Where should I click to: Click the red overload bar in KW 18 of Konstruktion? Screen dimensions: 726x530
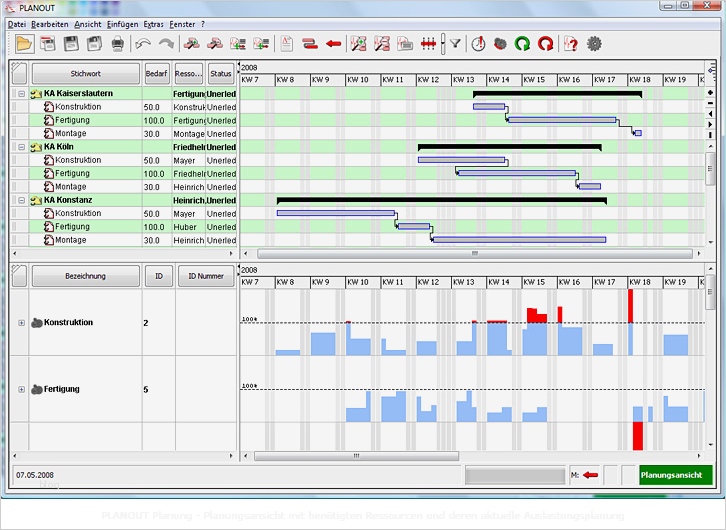(x=631, y=306)
